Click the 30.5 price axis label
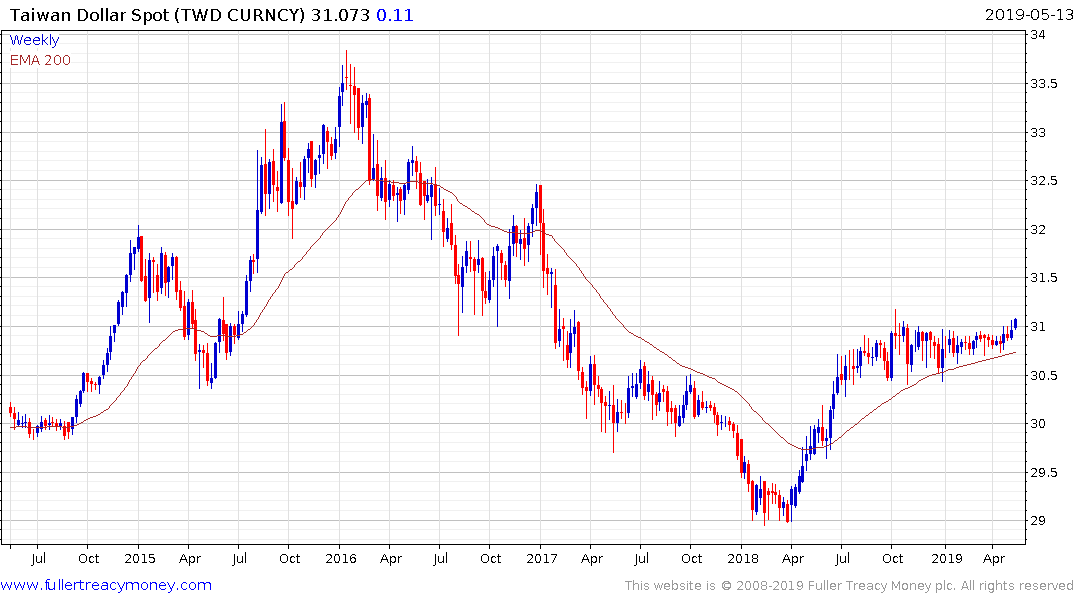The width and height of the screenshot is (1075, 600). tap(1043, 375)
